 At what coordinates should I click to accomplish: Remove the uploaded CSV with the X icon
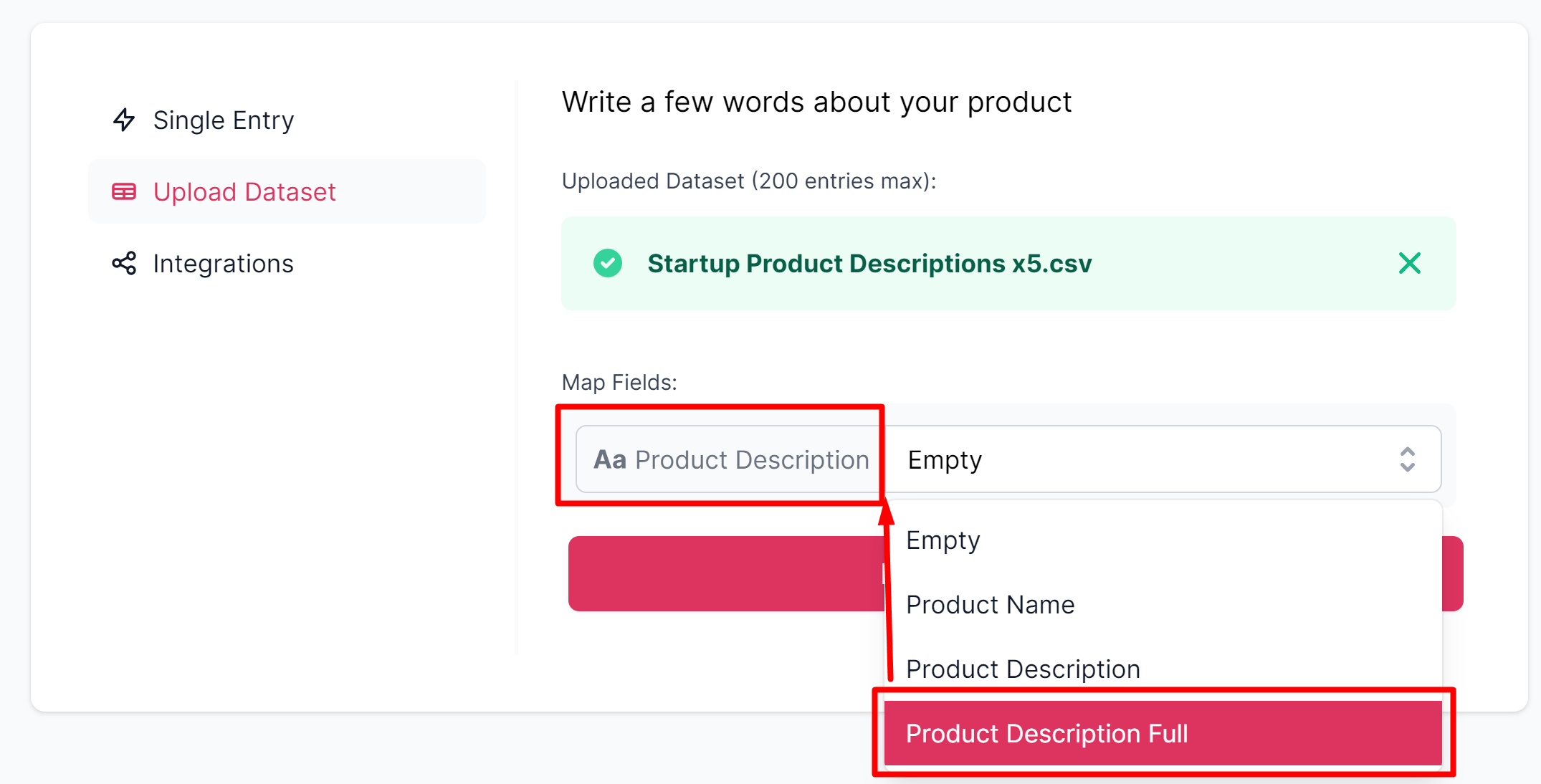(x=1409, y=264)
